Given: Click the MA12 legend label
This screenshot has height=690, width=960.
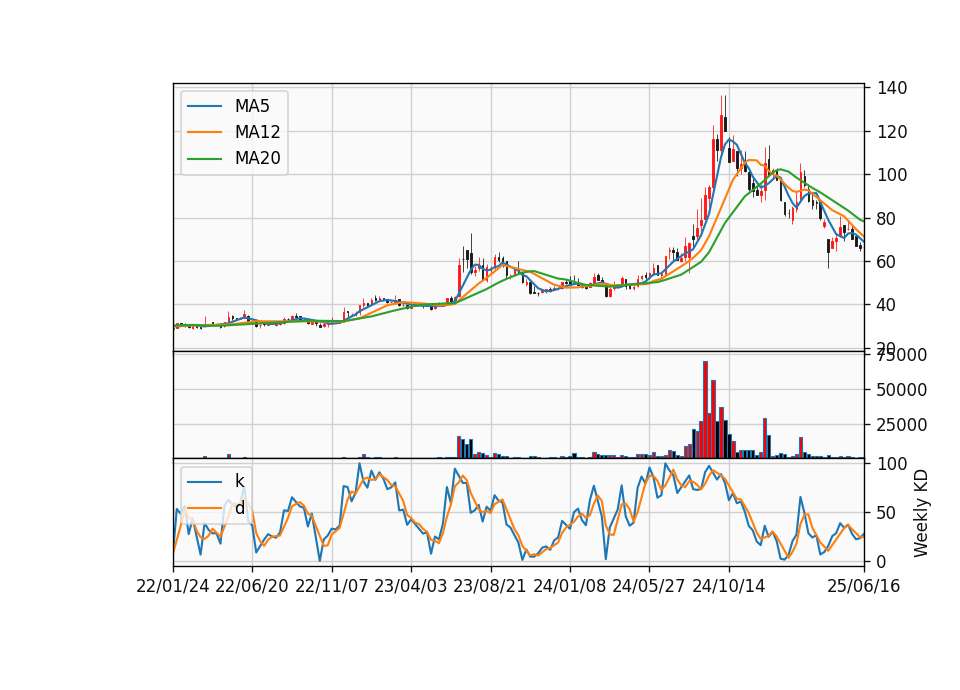Looking at the screenshot, I should pos(257,132).
